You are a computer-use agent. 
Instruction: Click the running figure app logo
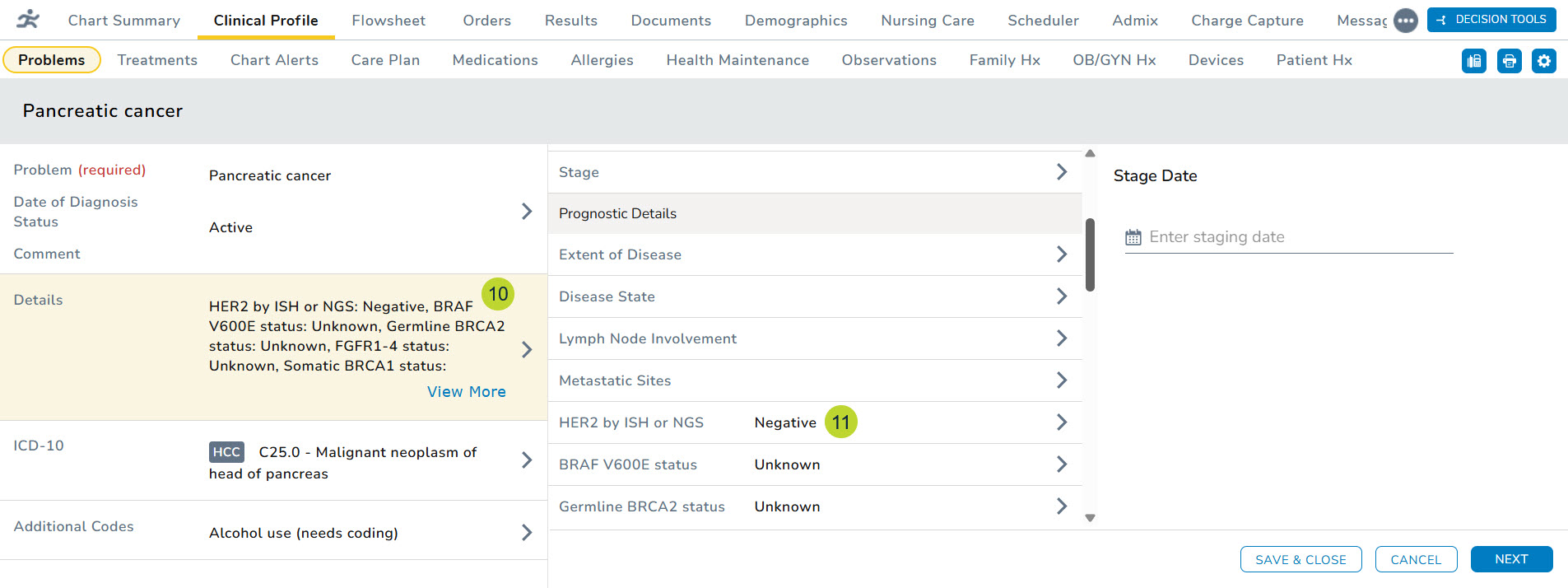pos(28,20)
